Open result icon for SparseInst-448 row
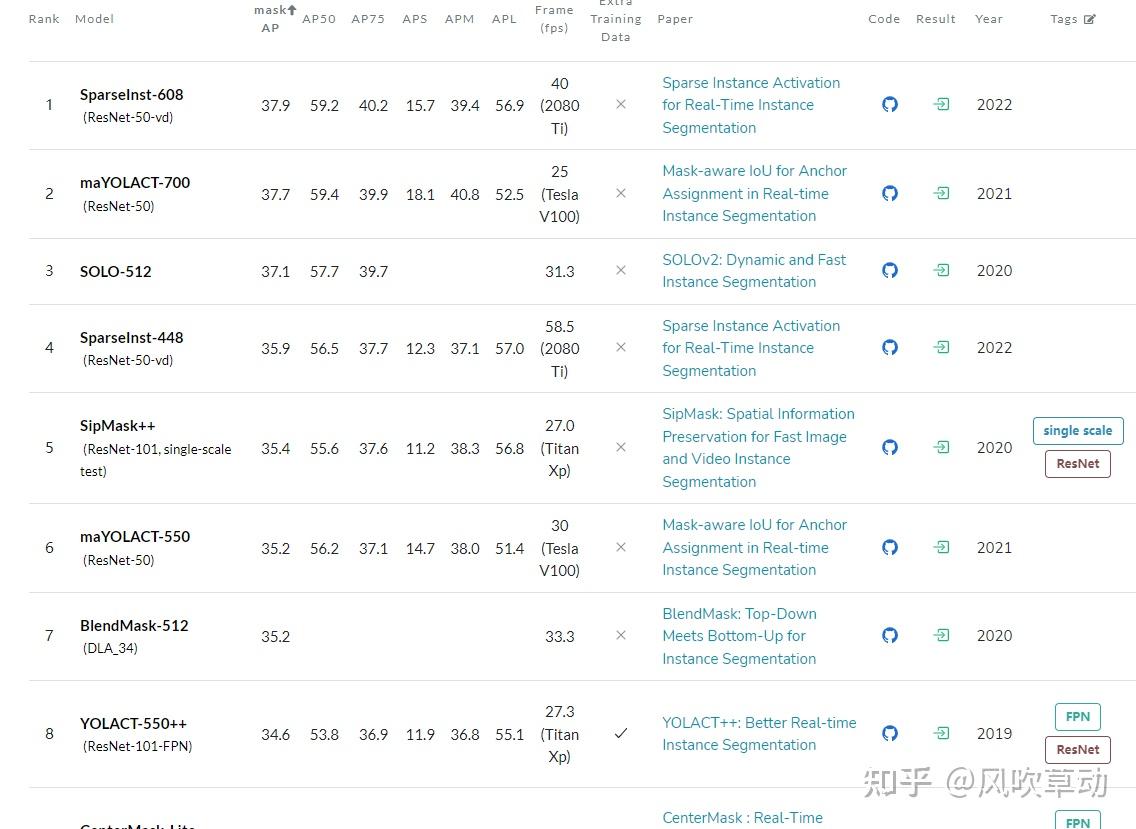The image size is (1136, 829). point(941,347)
